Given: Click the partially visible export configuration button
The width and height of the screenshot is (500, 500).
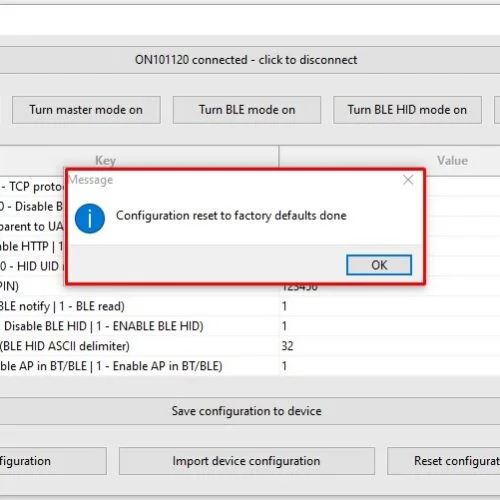Looking at the screenshot, I should point(53,461).
